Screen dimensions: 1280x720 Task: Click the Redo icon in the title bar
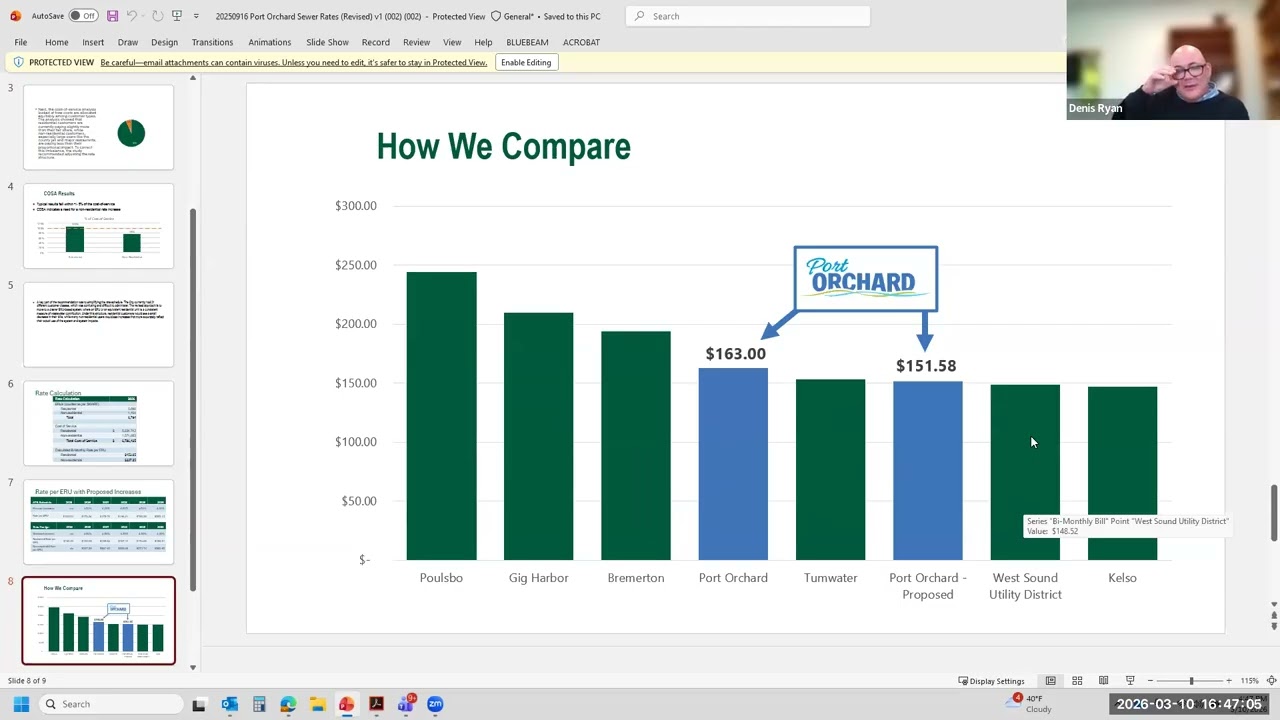point(157,16)
